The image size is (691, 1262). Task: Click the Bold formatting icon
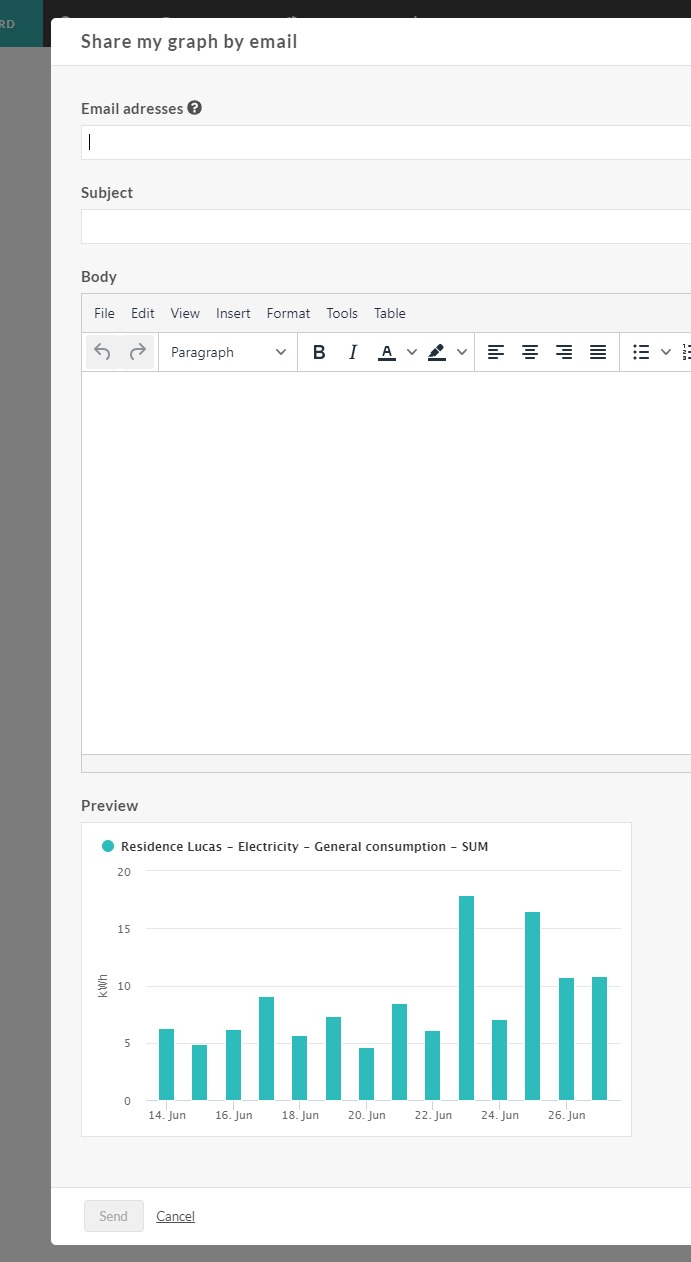click(319, 352)
